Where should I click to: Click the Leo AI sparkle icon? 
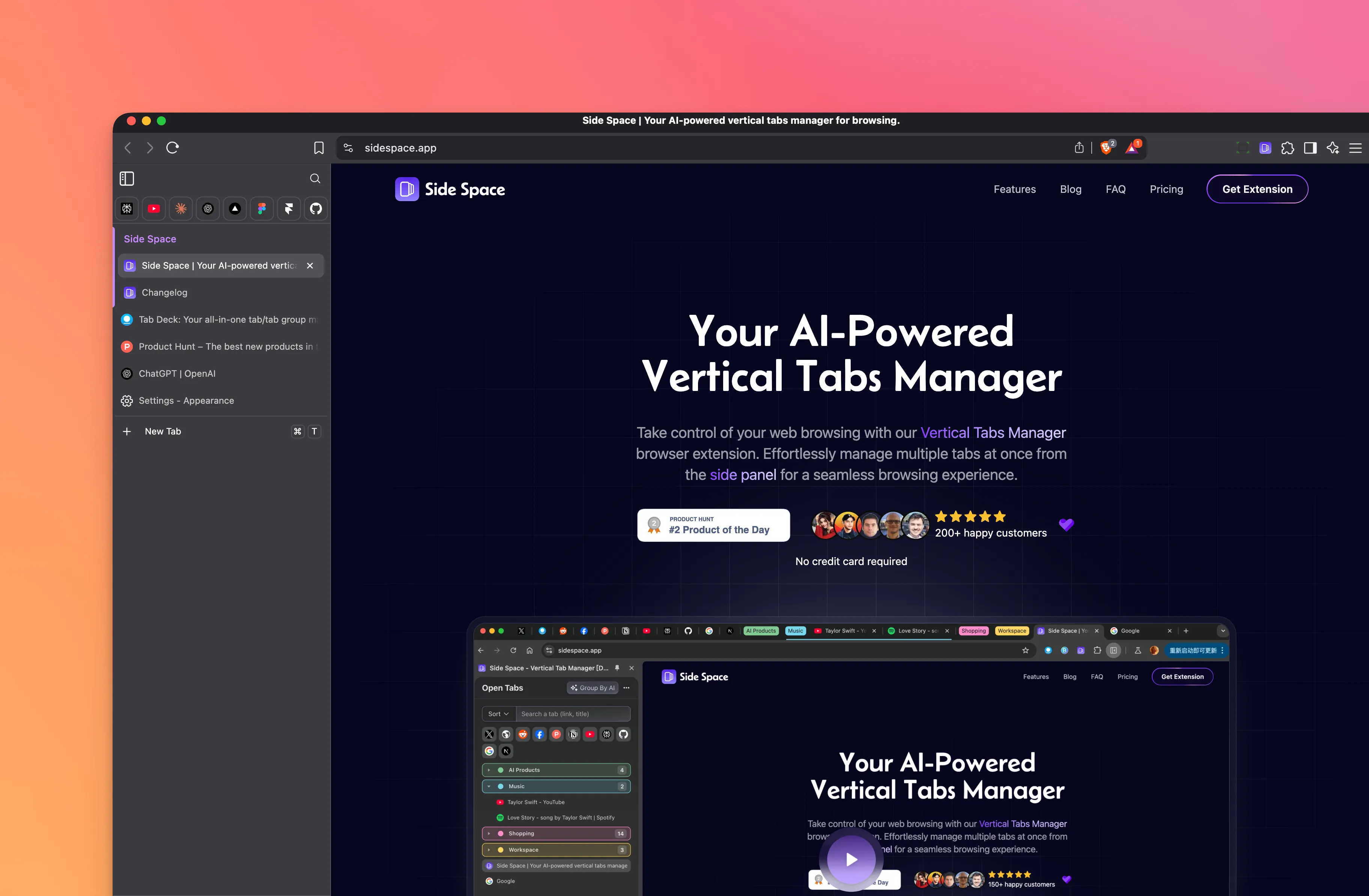click(1333, 148)
